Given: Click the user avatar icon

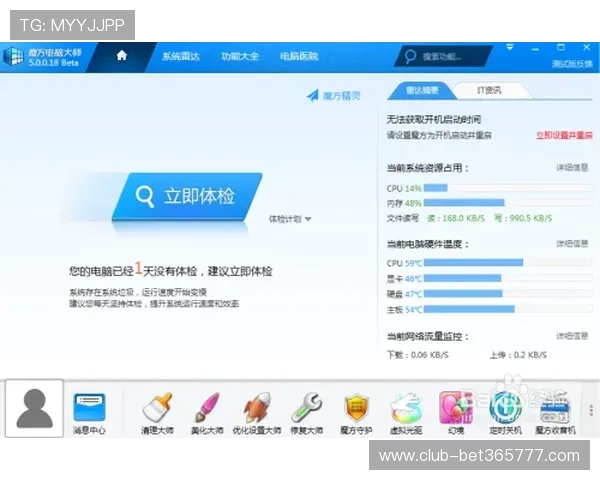Looking at the screenshot, I should tap(34, 408).
